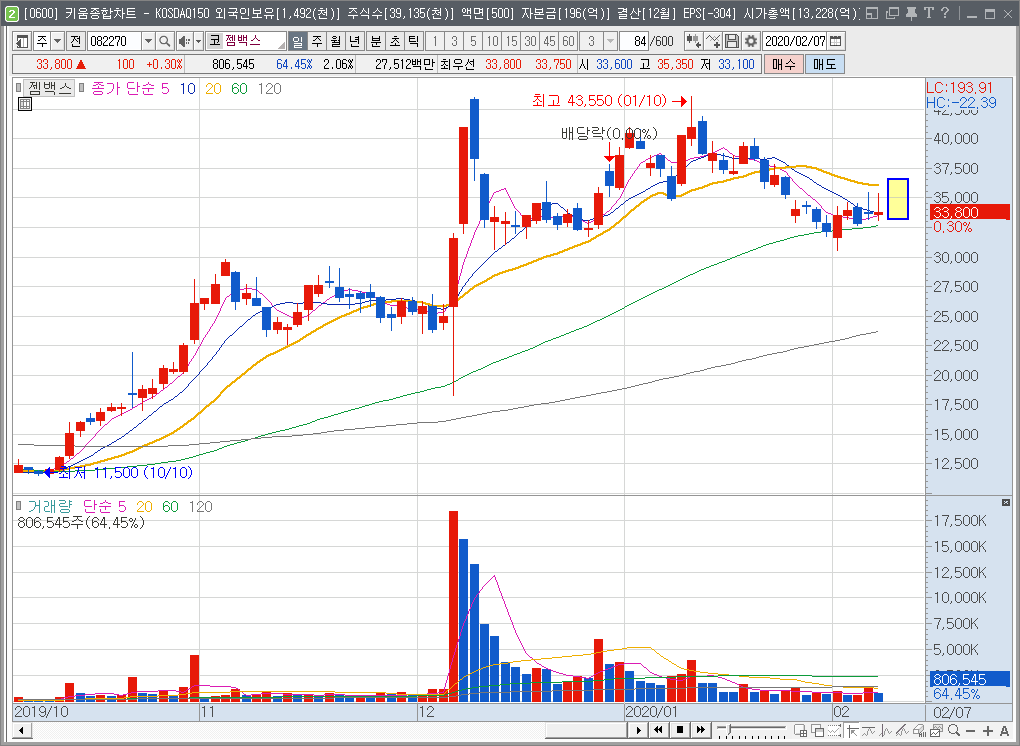Stop chart replay with the stop button
Viewport: 1020px width, 746px height.
(x=679, y=730)
